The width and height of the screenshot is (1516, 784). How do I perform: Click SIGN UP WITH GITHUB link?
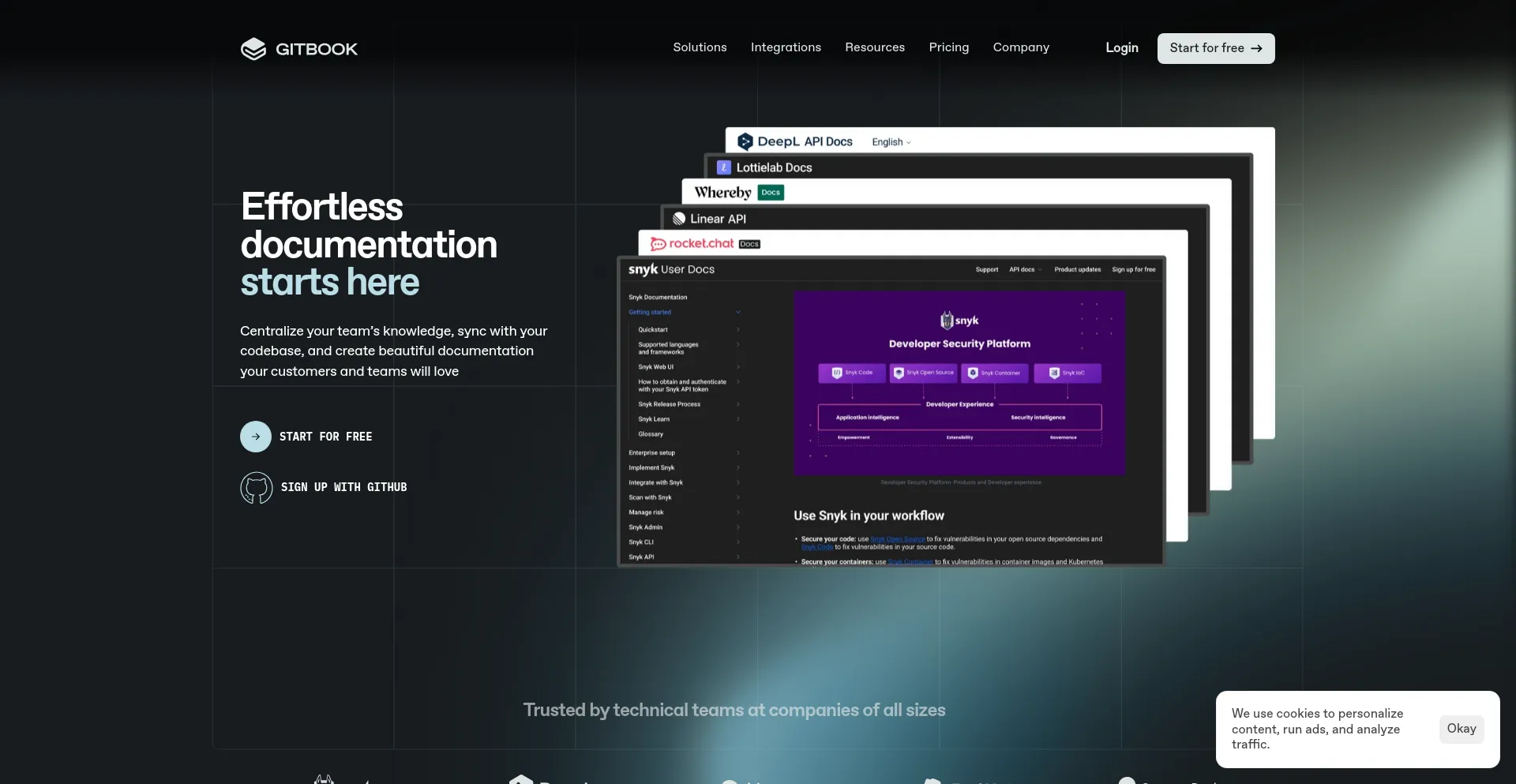344,487
